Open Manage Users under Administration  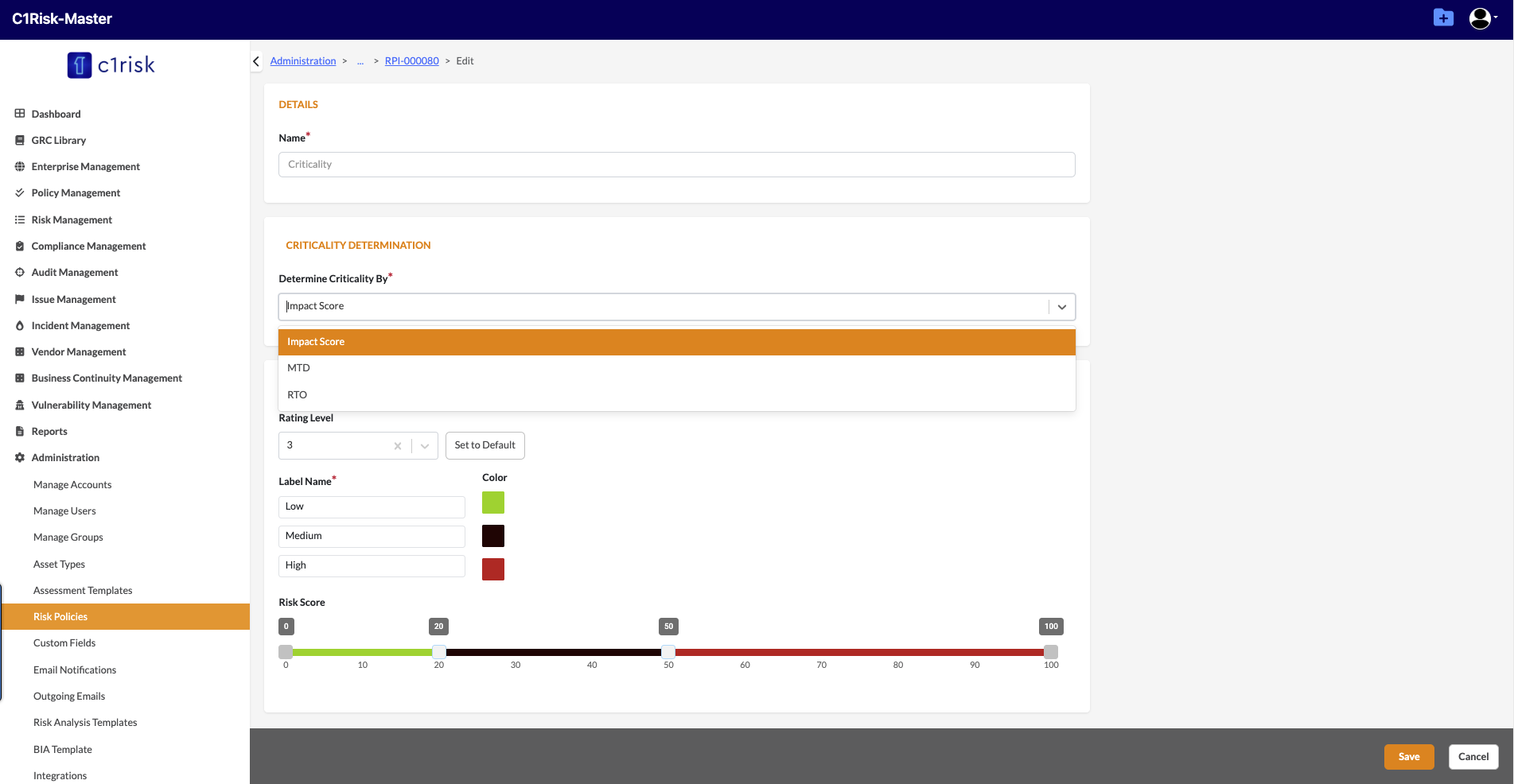(x=64, y=510)
